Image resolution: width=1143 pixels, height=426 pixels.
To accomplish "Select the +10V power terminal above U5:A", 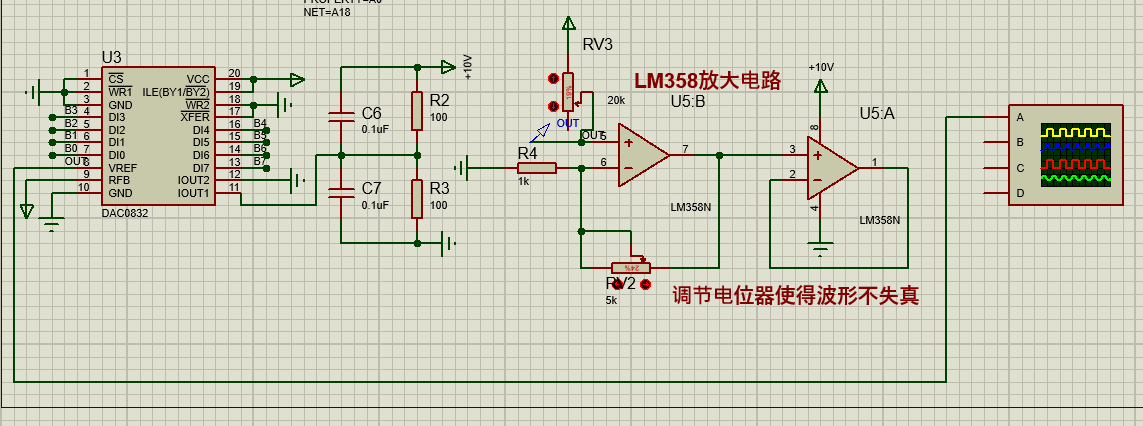I will pyautogui.click(x=821, y=86).
